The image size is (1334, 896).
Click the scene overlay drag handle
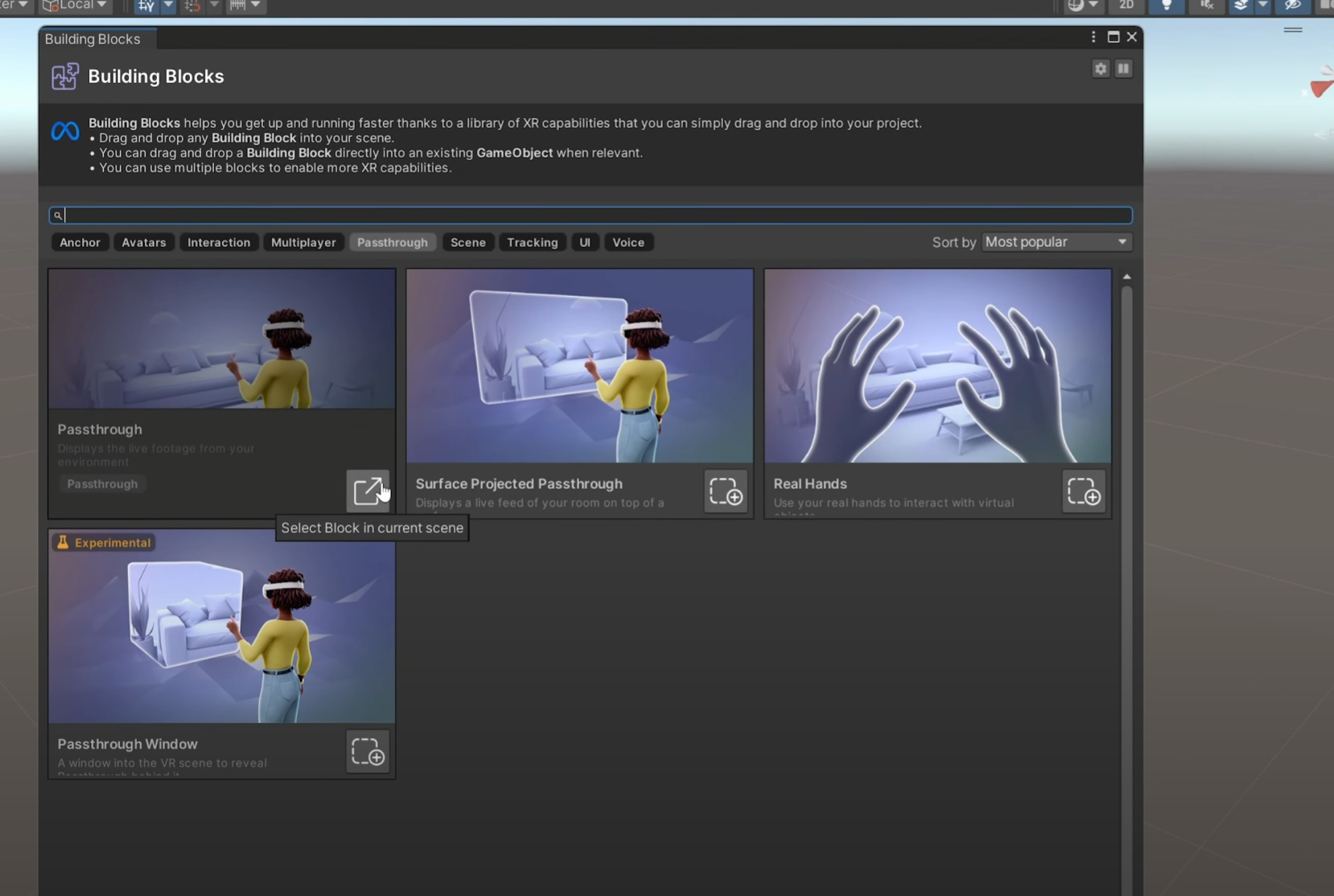[1293, 30]
